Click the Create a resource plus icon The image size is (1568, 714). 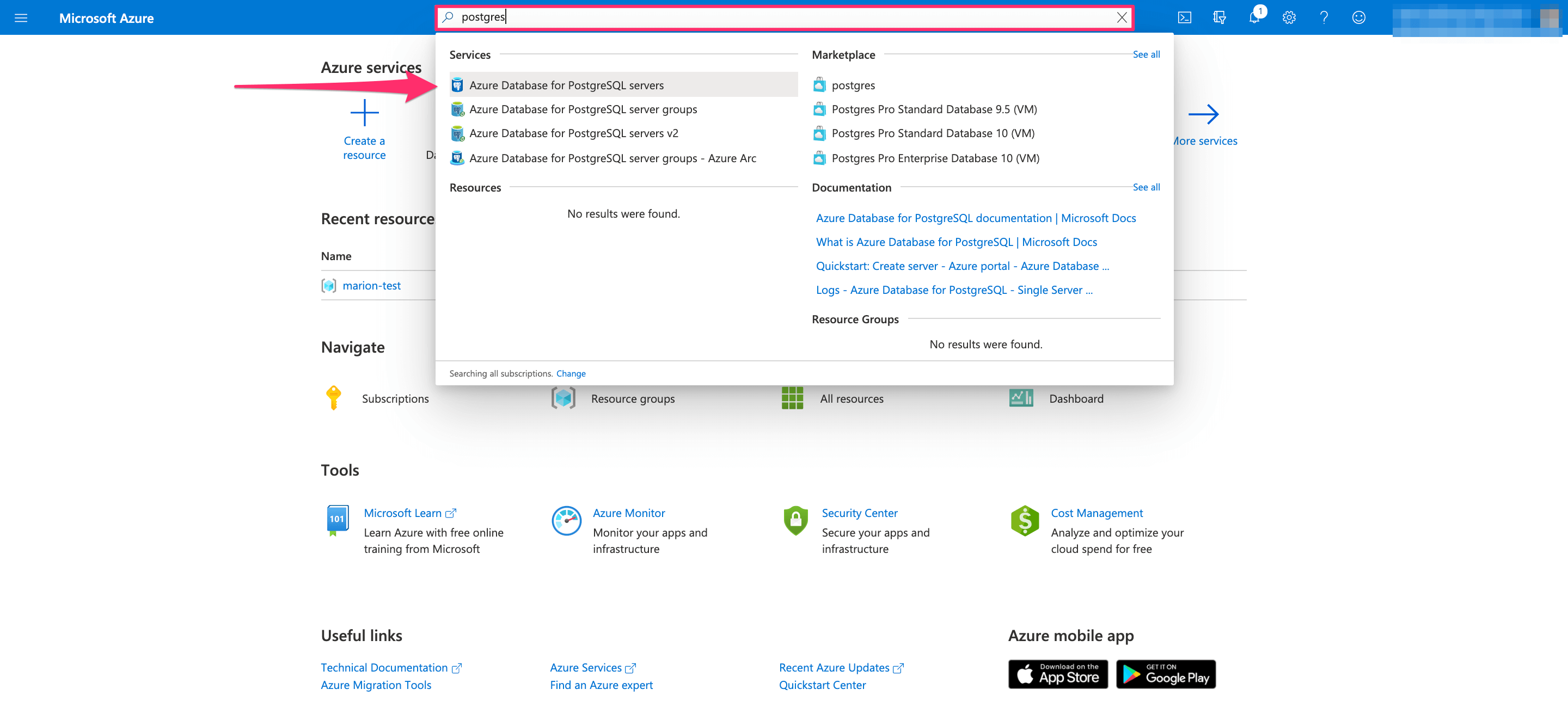[x=364, y=113]
